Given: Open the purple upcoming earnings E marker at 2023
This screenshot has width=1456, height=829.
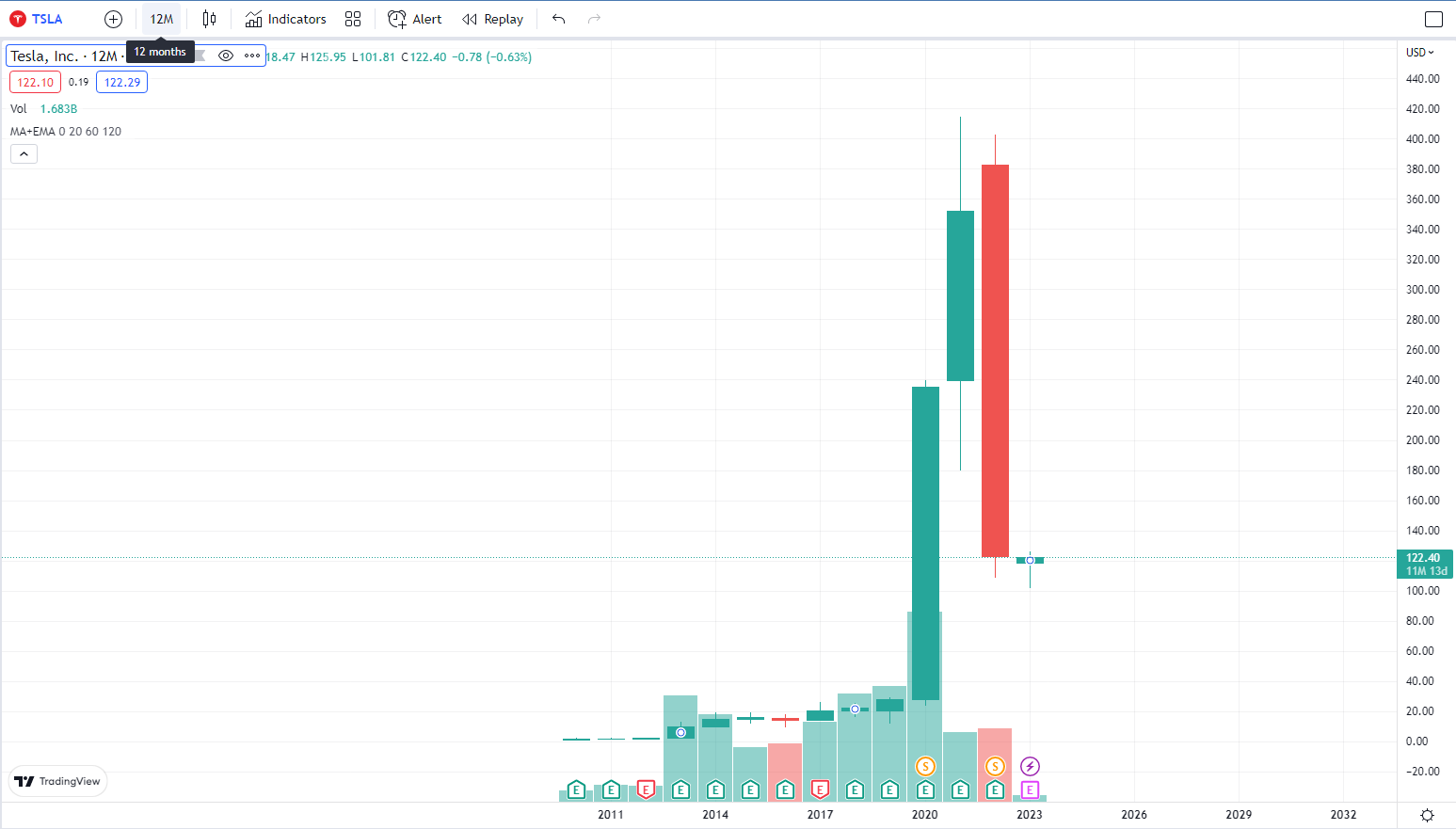Looking at the screenshot, I should (1030, 789).
